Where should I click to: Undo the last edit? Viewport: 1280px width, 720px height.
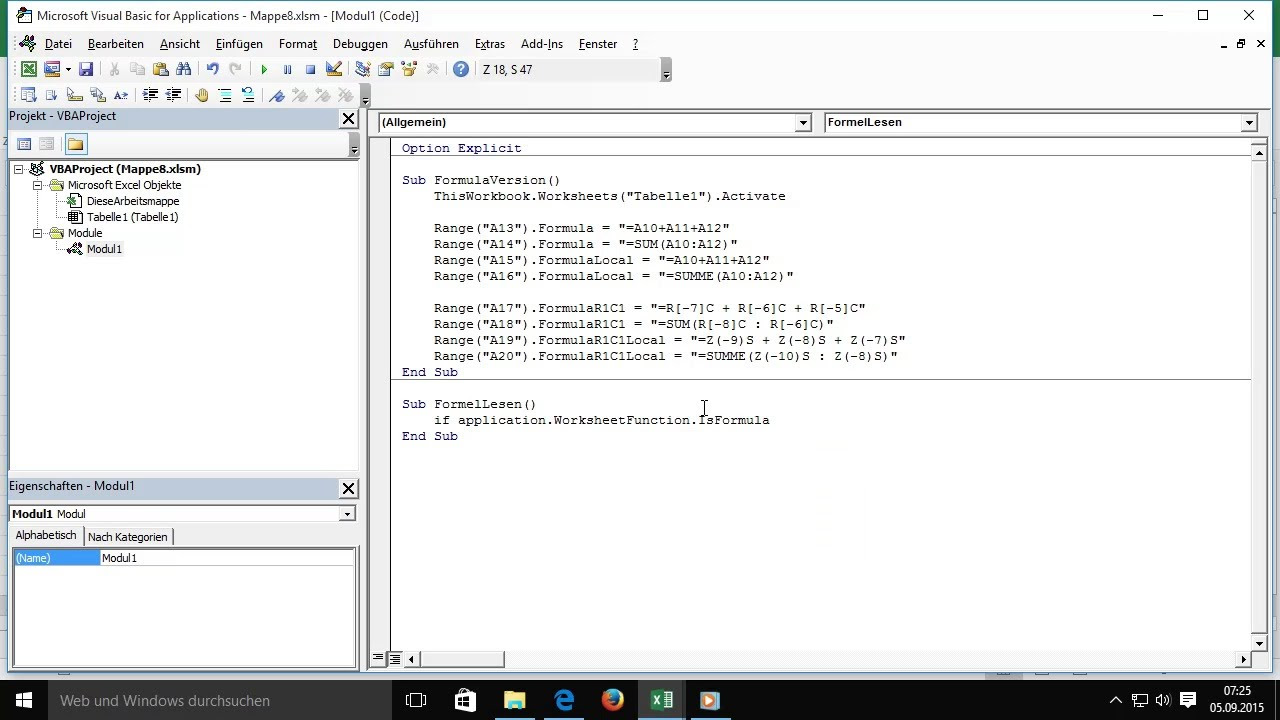pyautogui.click(x=212, y=69)
